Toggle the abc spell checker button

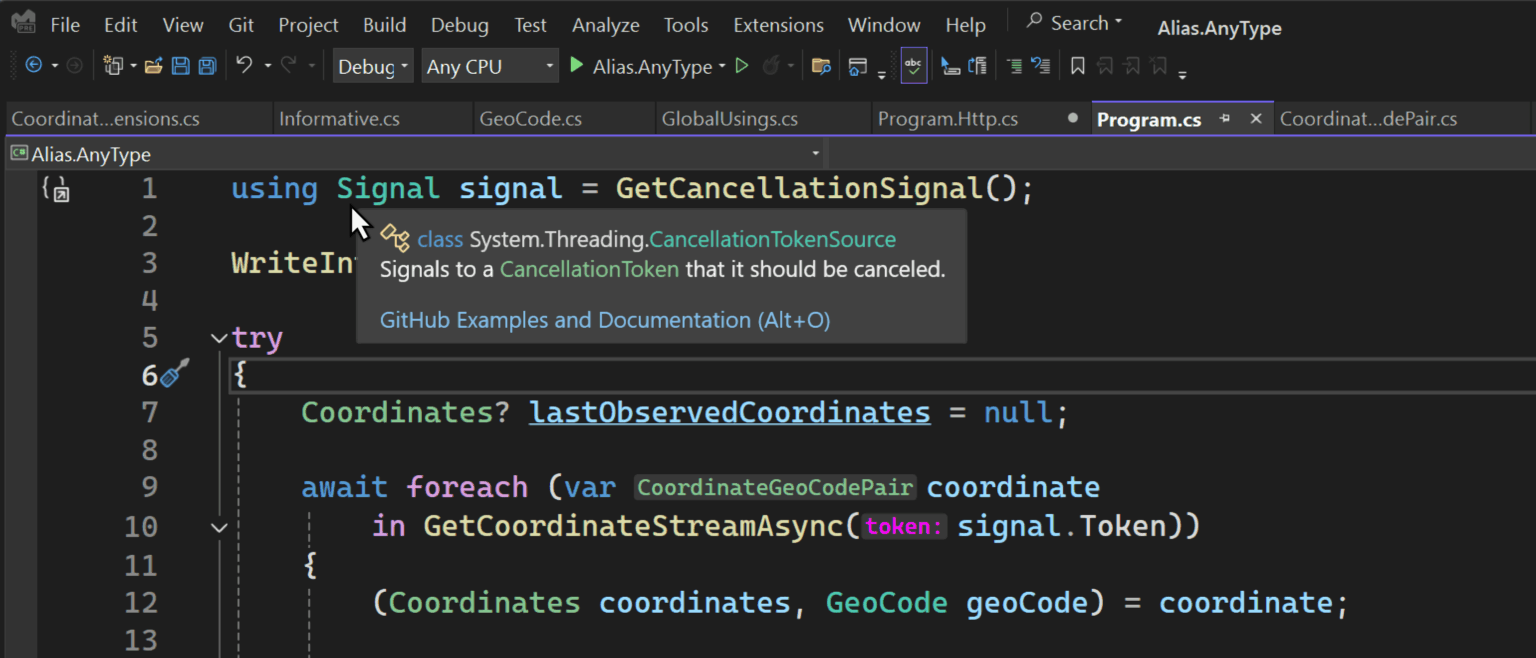tap(913, 66)
